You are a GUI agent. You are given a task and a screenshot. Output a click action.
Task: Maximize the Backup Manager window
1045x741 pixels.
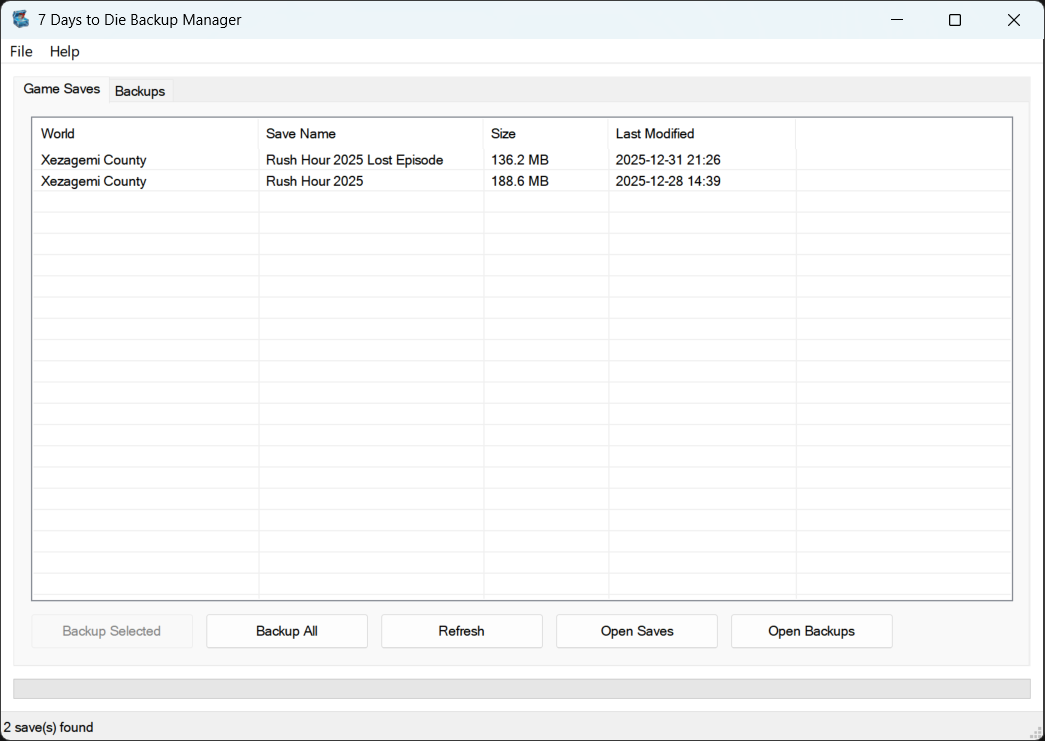click(955, 20)
